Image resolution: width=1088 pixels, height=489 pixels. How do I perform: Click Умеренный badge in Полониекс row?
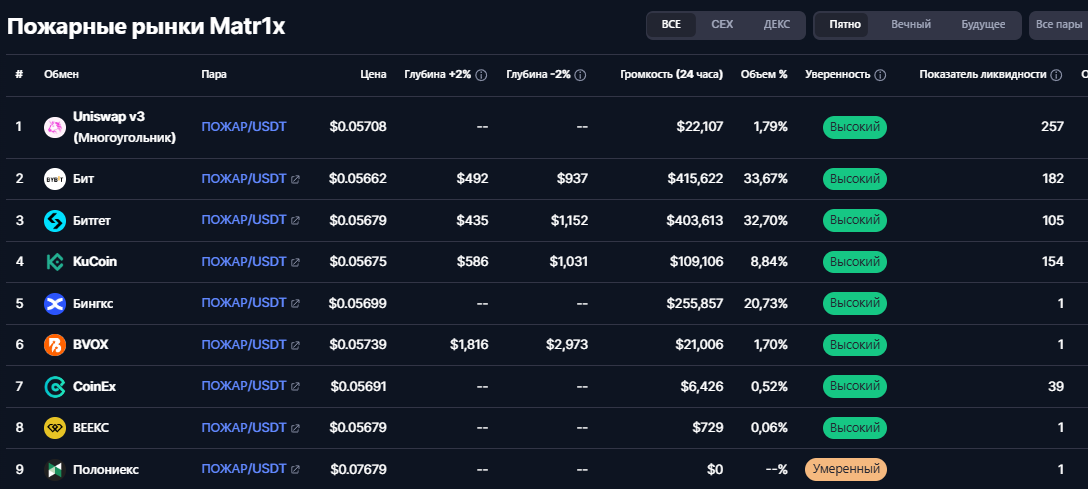click(x=846, y=470)
